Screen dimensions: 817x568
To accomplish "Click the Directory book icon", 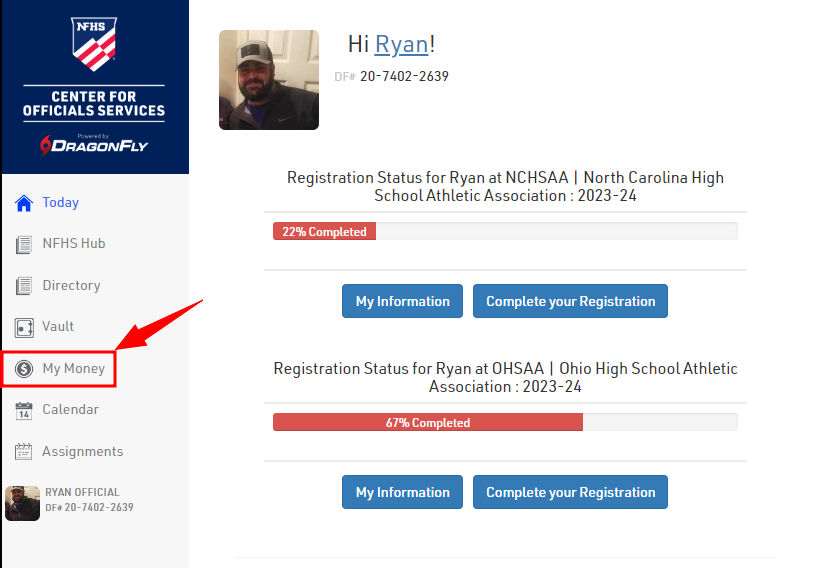I will click(24, 286).
